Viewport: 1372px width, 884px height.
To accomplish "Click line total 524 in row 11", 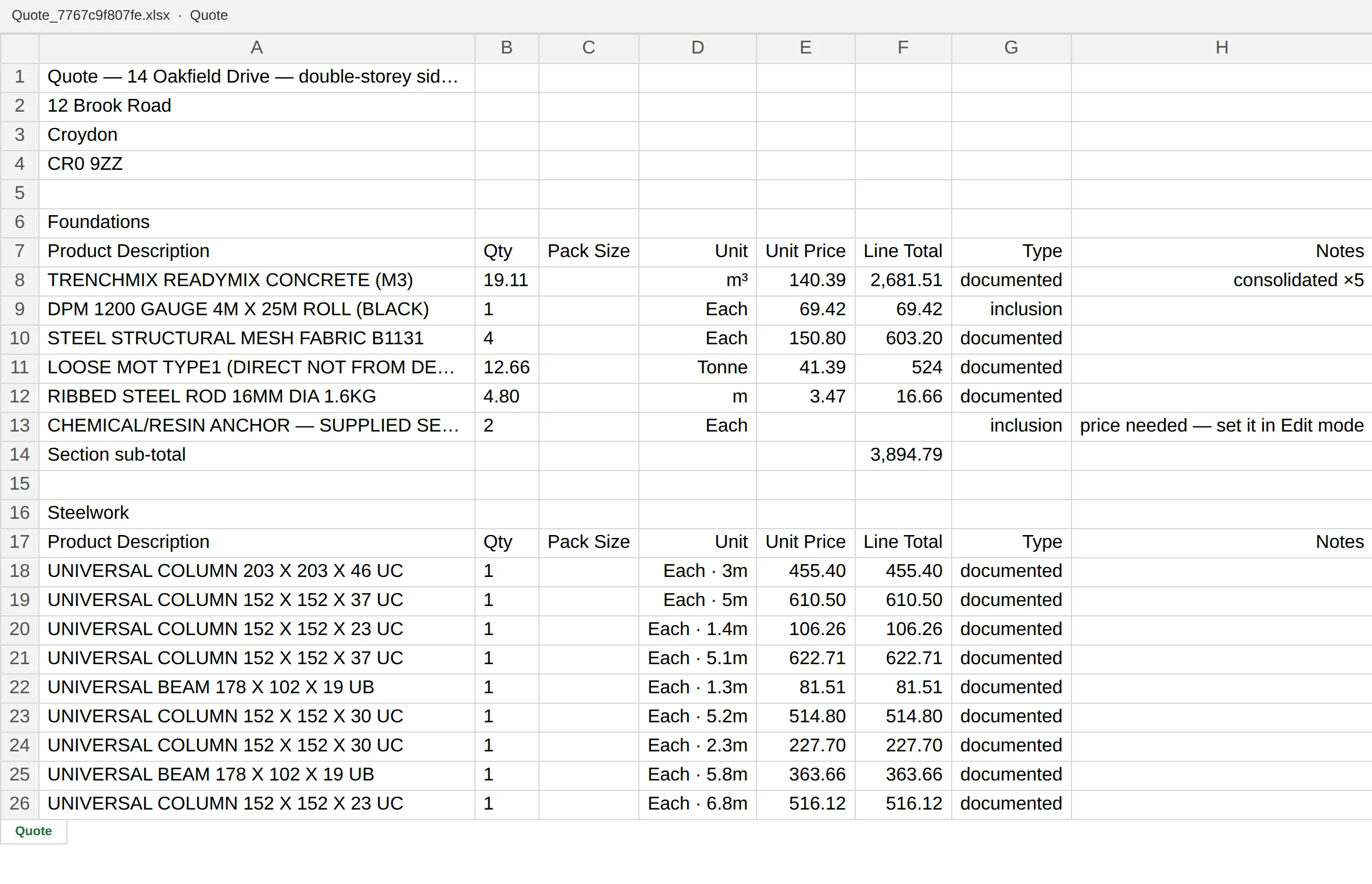I will click(x=903, y=368).
